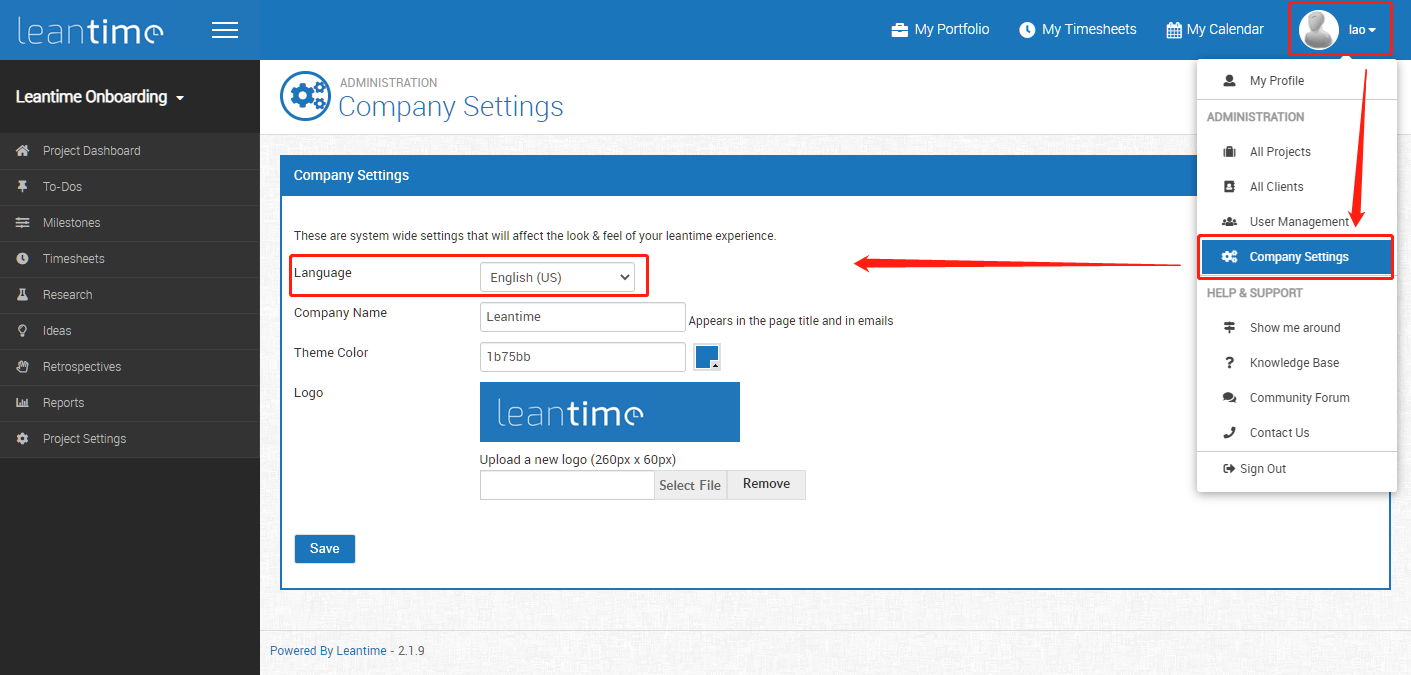This screenshot has width=1411, height=675.
Task: Go to Project Settings in sidebar
Action: pyautogui.click(x=130, y=439)
